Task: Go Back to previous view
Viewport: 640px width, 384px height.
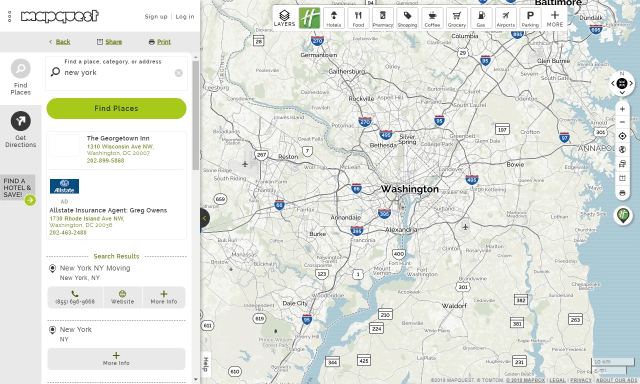Action: 63,42
